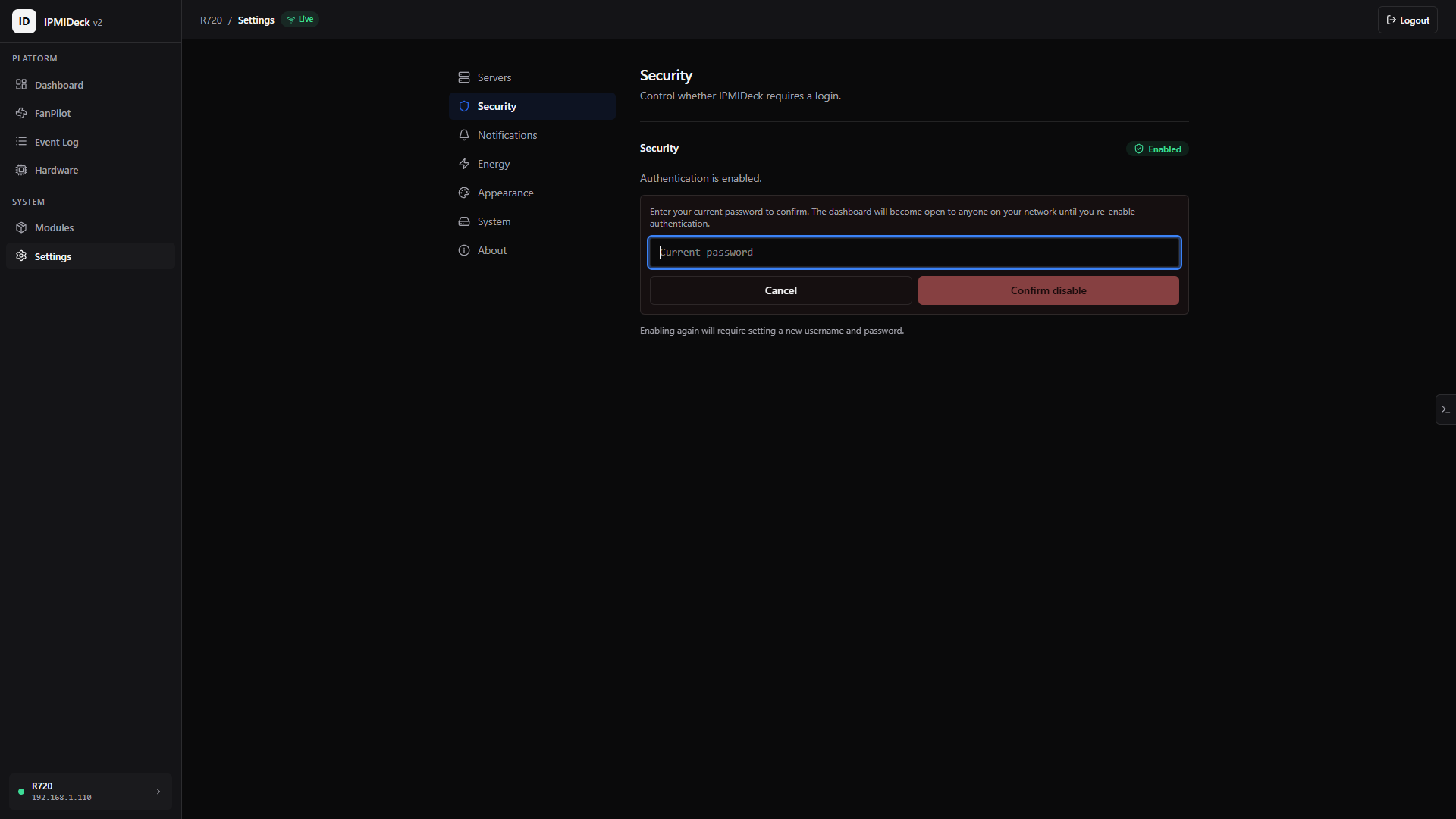Open the Dashboard page
The height and width of the screenshot is (819, 1456).
point(90,85)
